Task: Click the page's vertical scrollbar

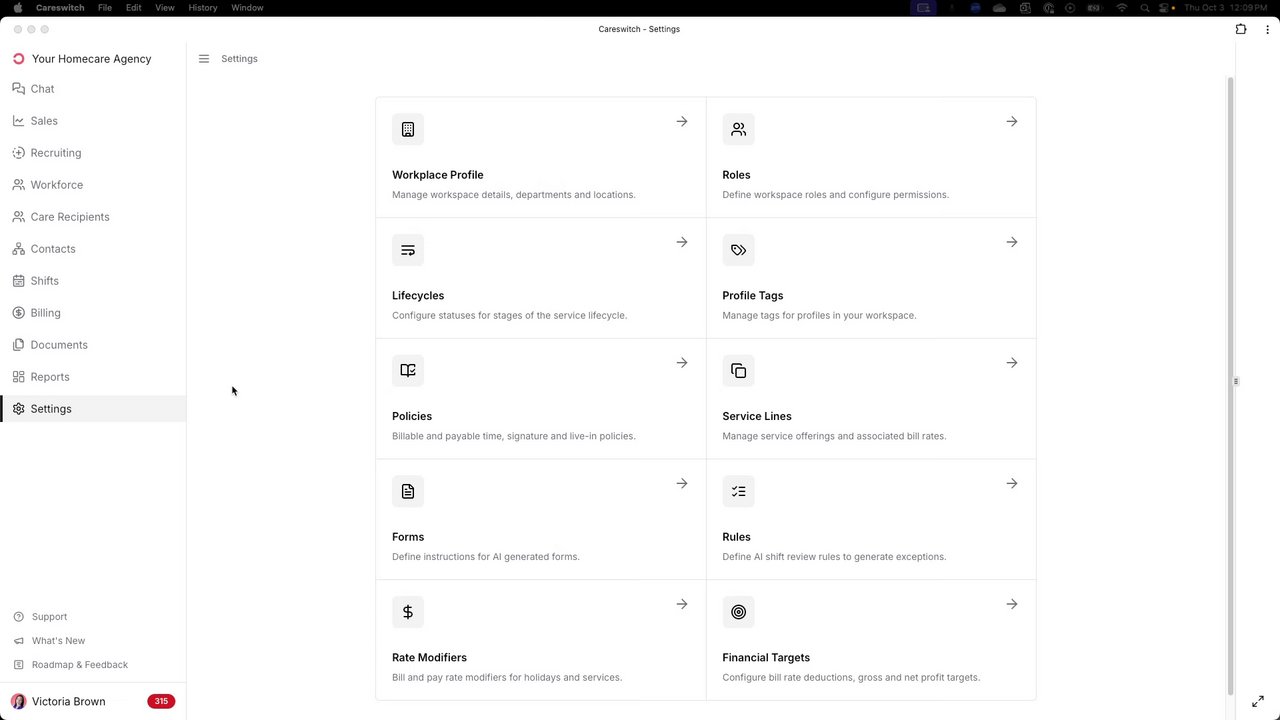Action: (1230, 380)
